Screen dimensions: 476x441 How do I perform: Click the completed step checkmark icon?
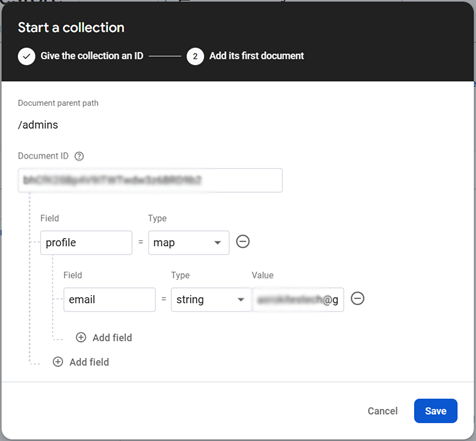point(26,56)
